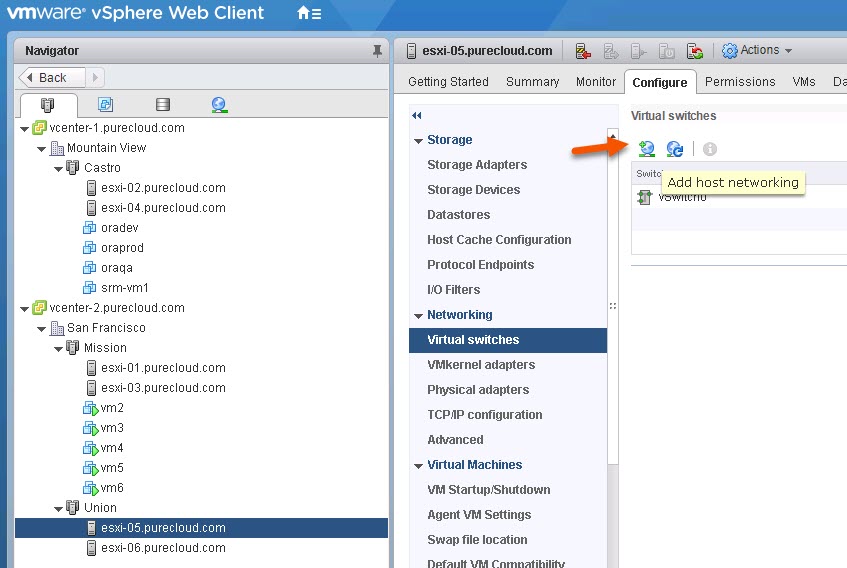The height and width of the screenshot is (568, 847).
Task: Click the vSwitch0 switch icon
Action: [644, 197]
